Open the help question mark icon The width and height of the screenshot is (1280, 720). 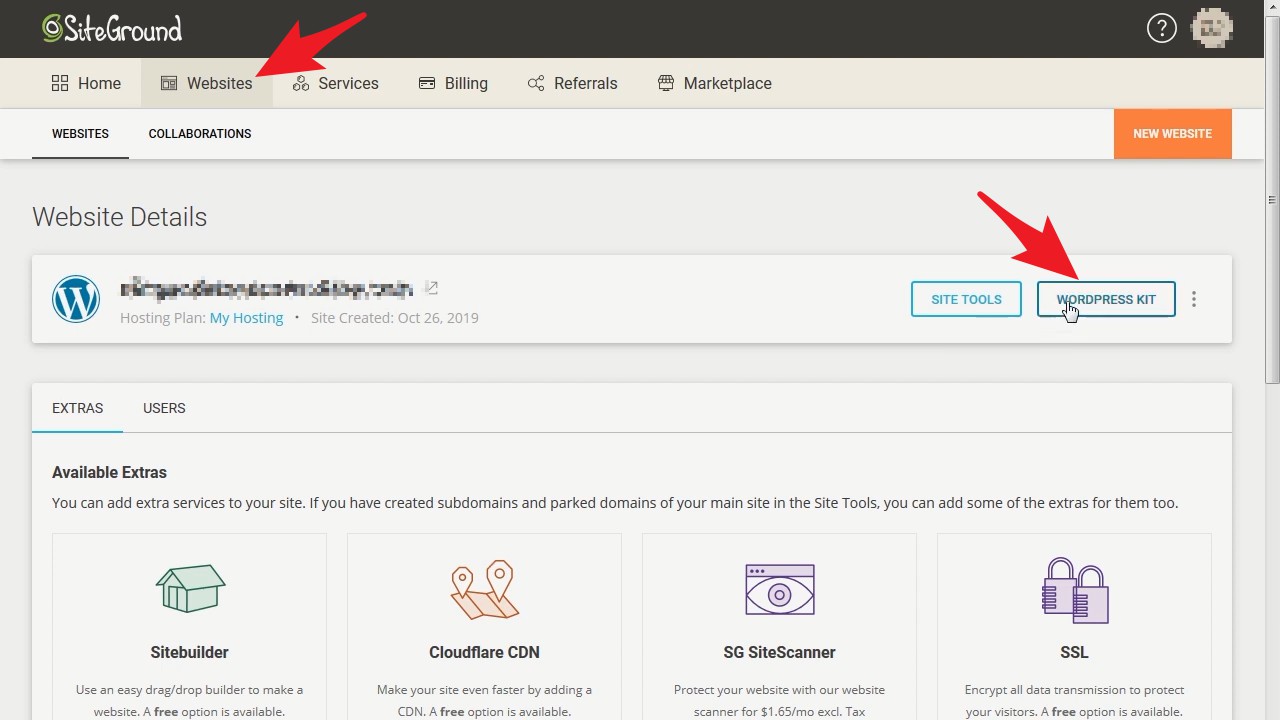point(1161,28)
